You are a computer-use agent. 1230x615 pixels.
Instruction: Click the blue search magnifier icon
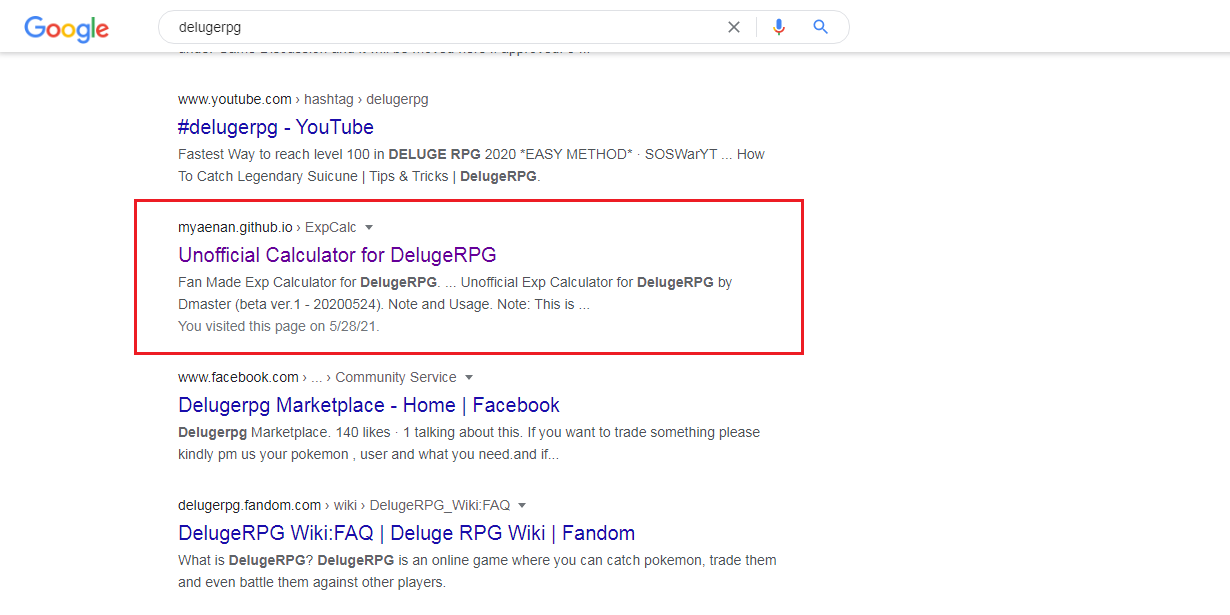coord(821,27)
